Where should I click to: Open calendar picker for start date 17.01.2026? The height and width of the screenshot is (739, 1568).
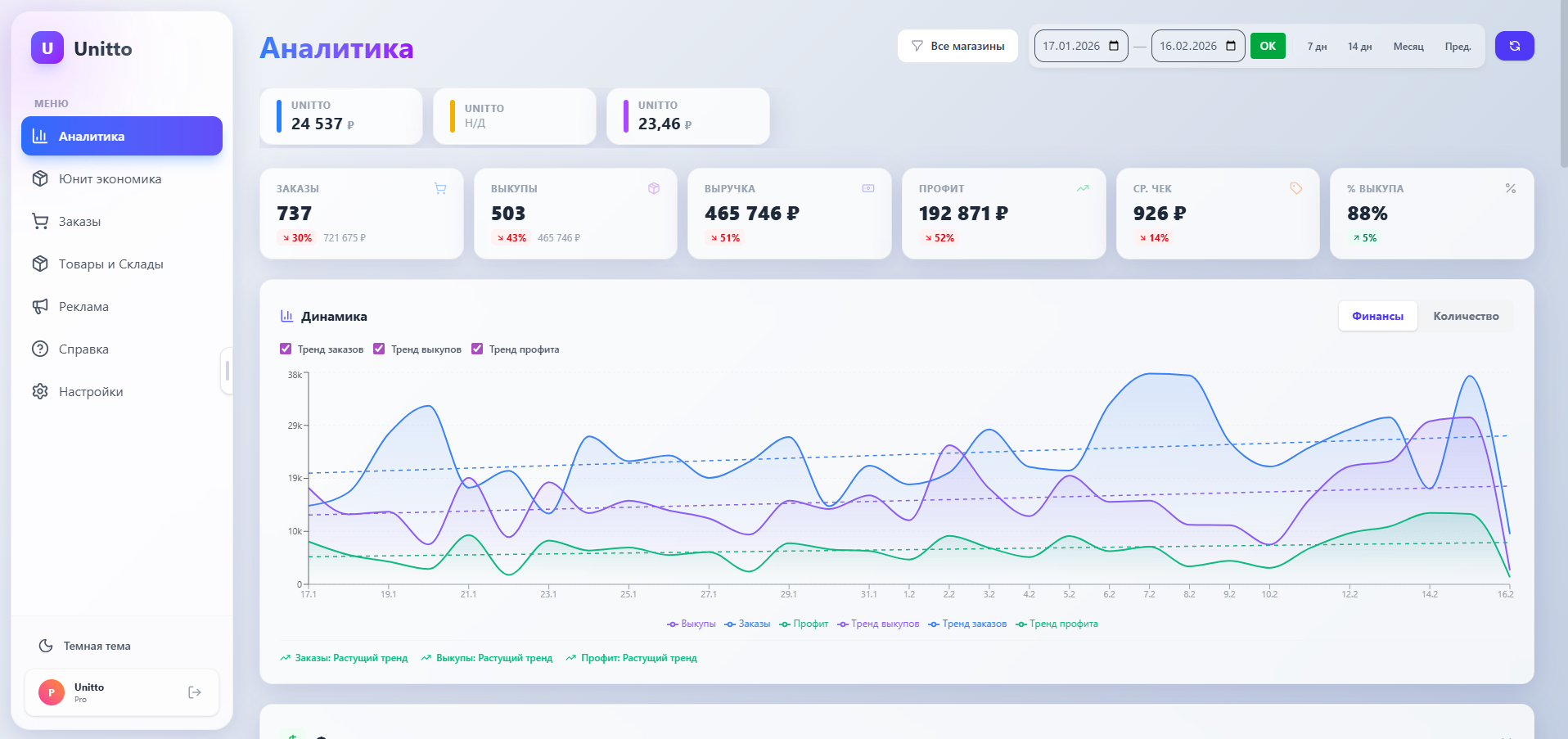coord(1114,46)
